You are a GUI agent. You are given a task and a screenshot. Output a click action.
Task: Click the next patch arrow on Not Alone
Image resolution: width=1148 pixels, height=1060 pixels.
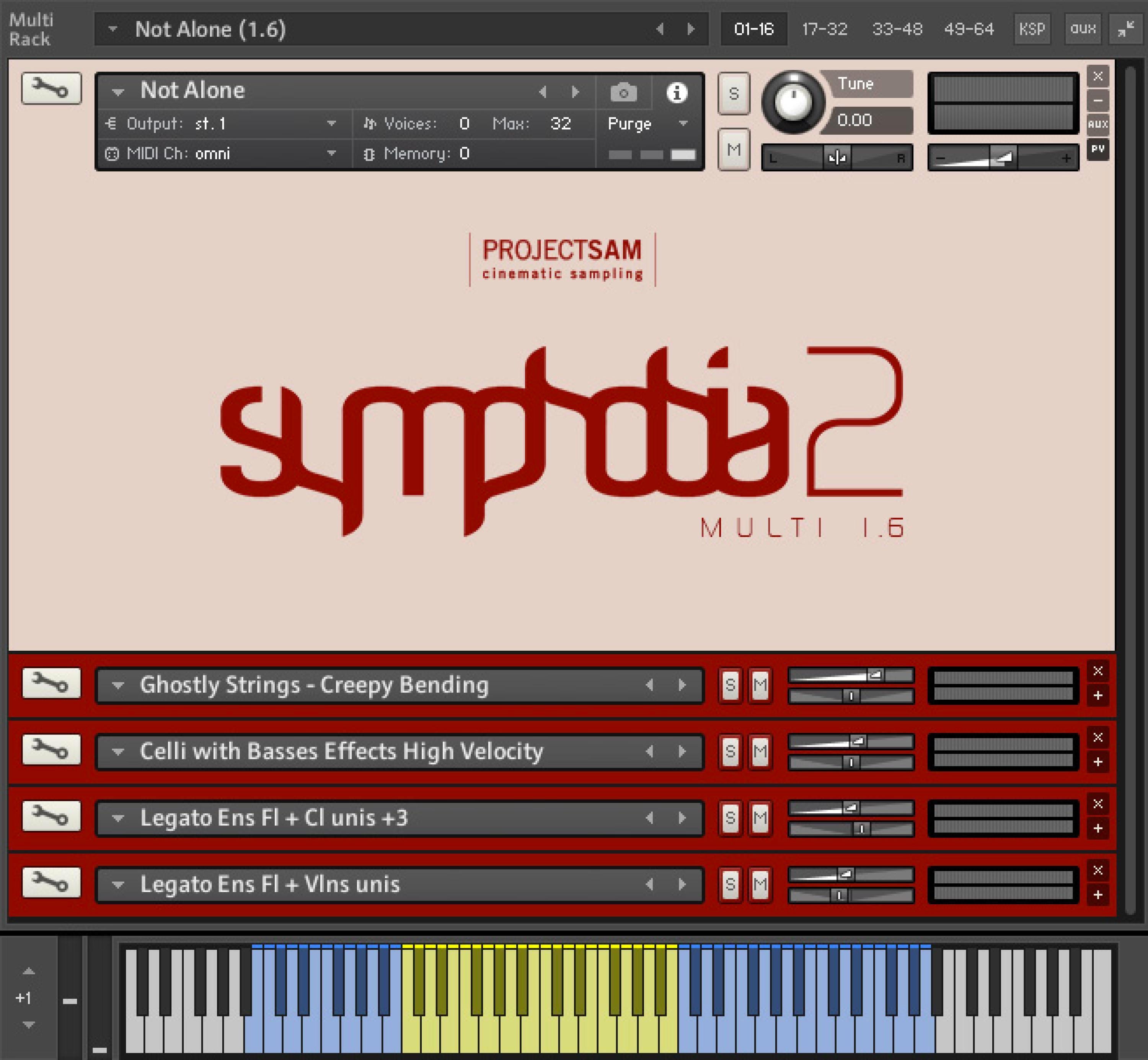click(576, 92)
